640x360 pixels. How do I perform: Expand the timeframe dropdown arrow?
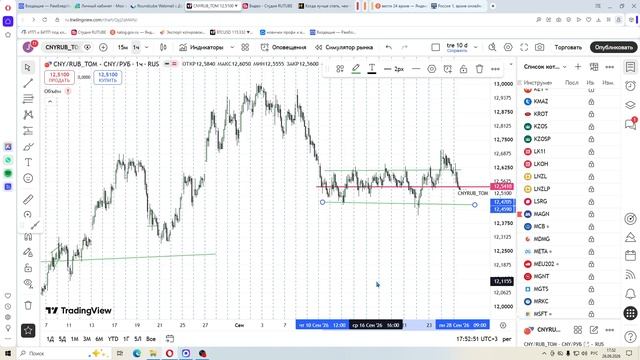[147, 47]
